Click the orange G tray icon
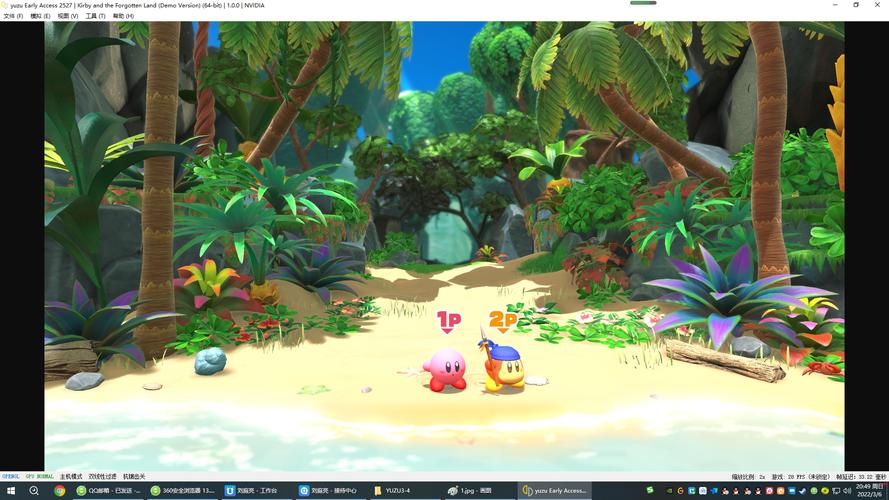889x500 pixels. [680, 491]
